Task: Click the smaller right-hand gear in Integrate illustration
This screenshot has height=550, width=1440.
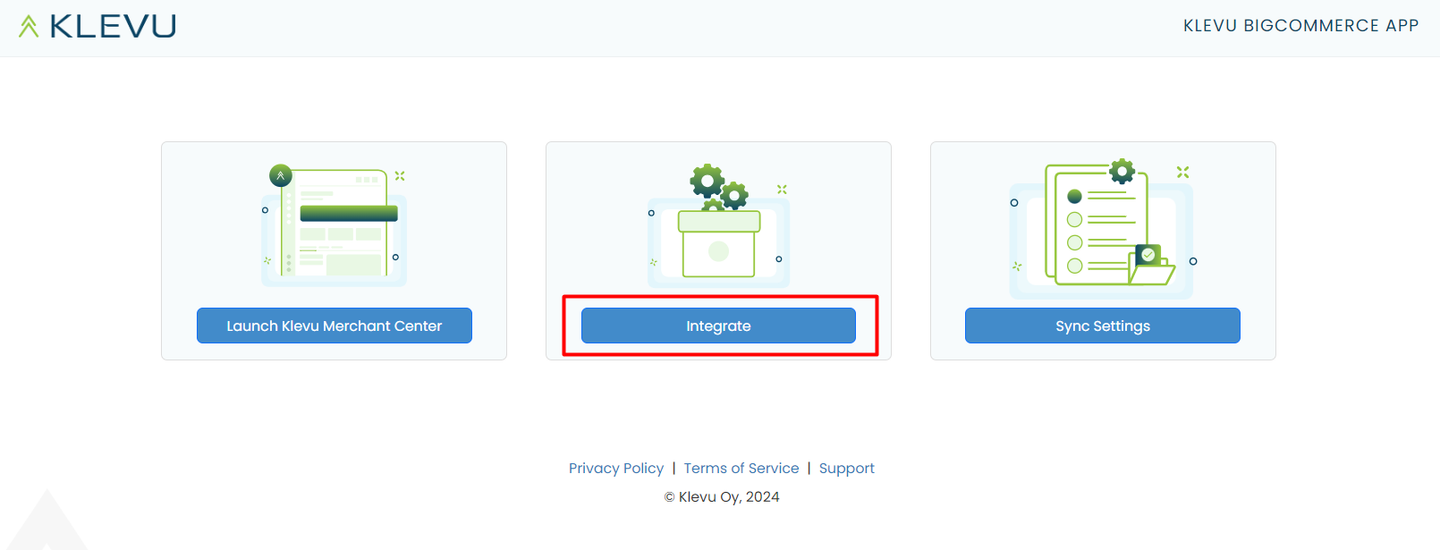Action: (x=735, y=195)
